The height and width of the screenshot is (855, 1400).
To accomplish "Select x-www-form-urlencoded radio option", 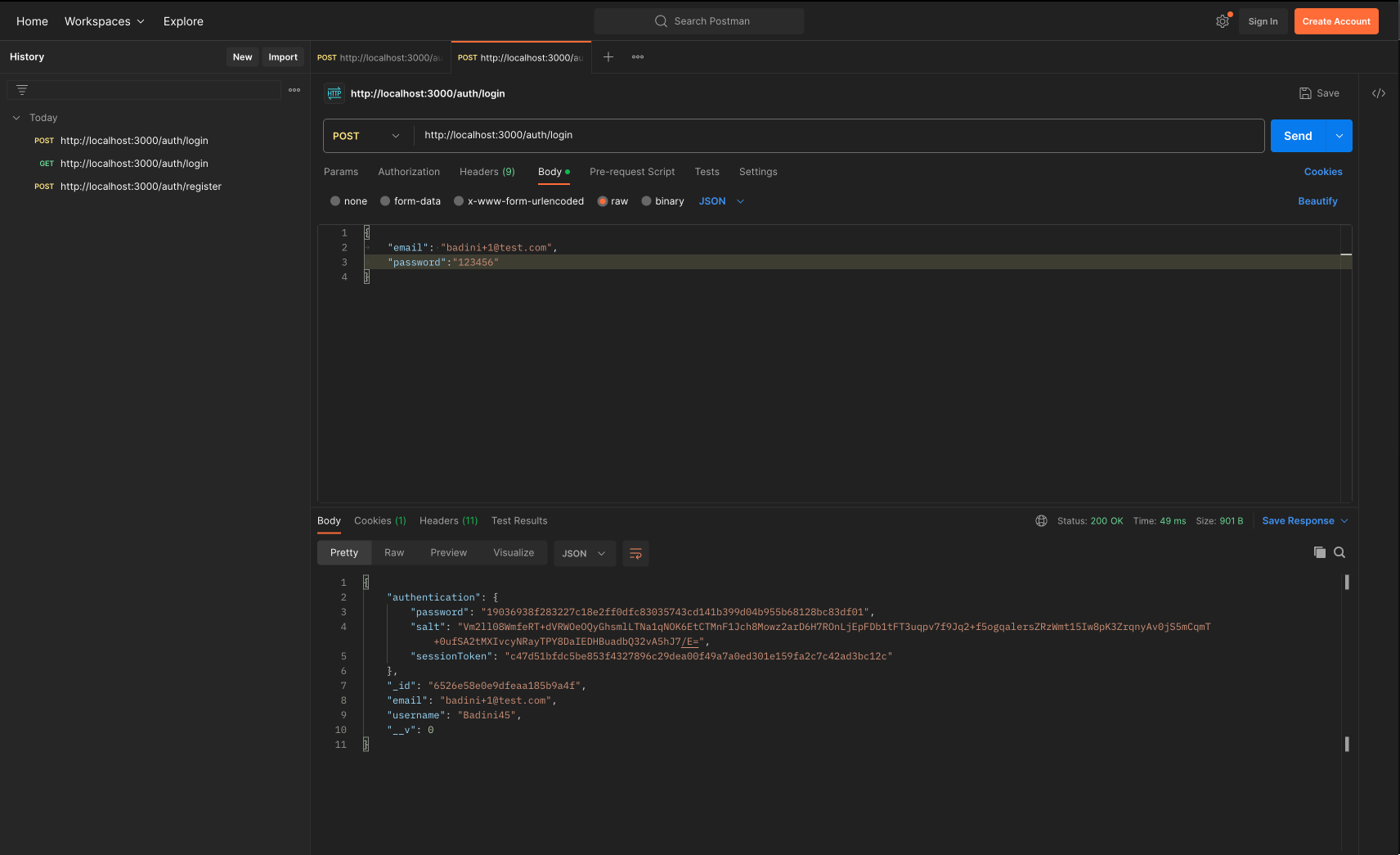I will coord(459,201).
